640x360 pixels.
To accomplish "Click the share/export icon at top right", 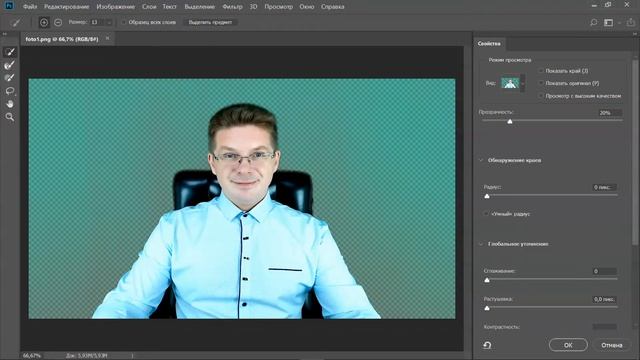I will pyautogui.click(x=631, y=22).
